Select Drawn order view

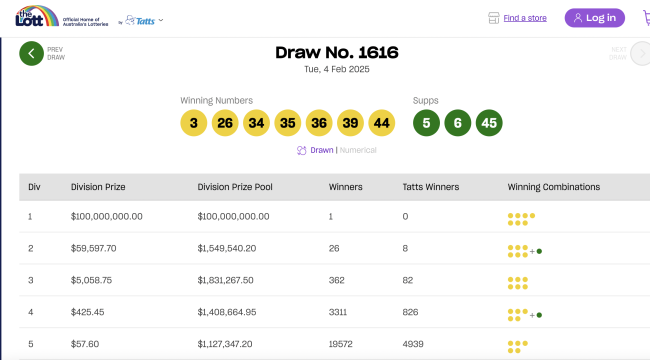[x=322, y=150]
